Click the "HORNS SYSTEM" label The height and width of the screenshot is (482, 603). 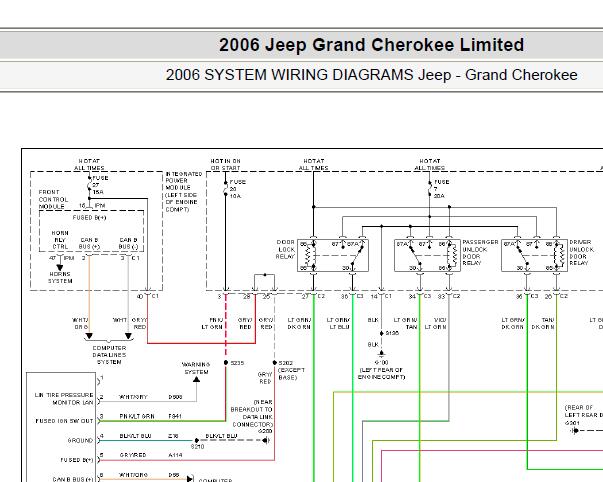coord(60,277)
